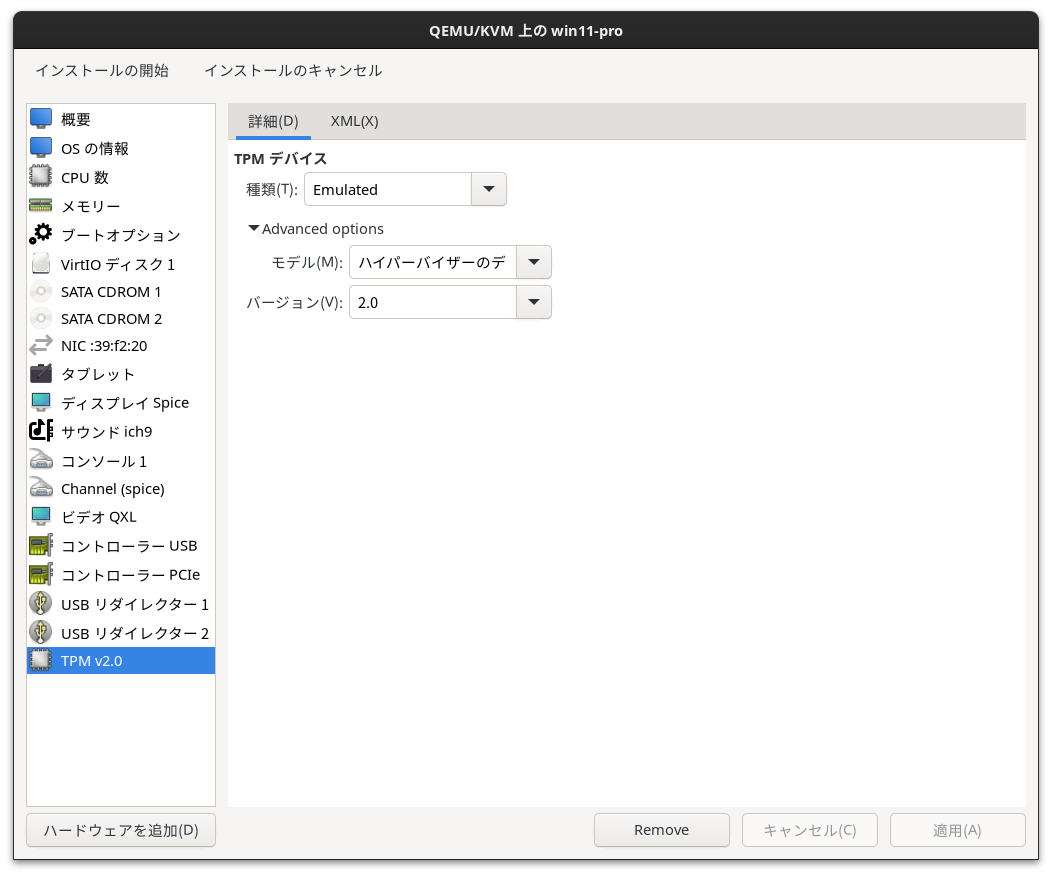
Task: Open the バージョン dropdown showing 2.0
Action: point(533,302)
